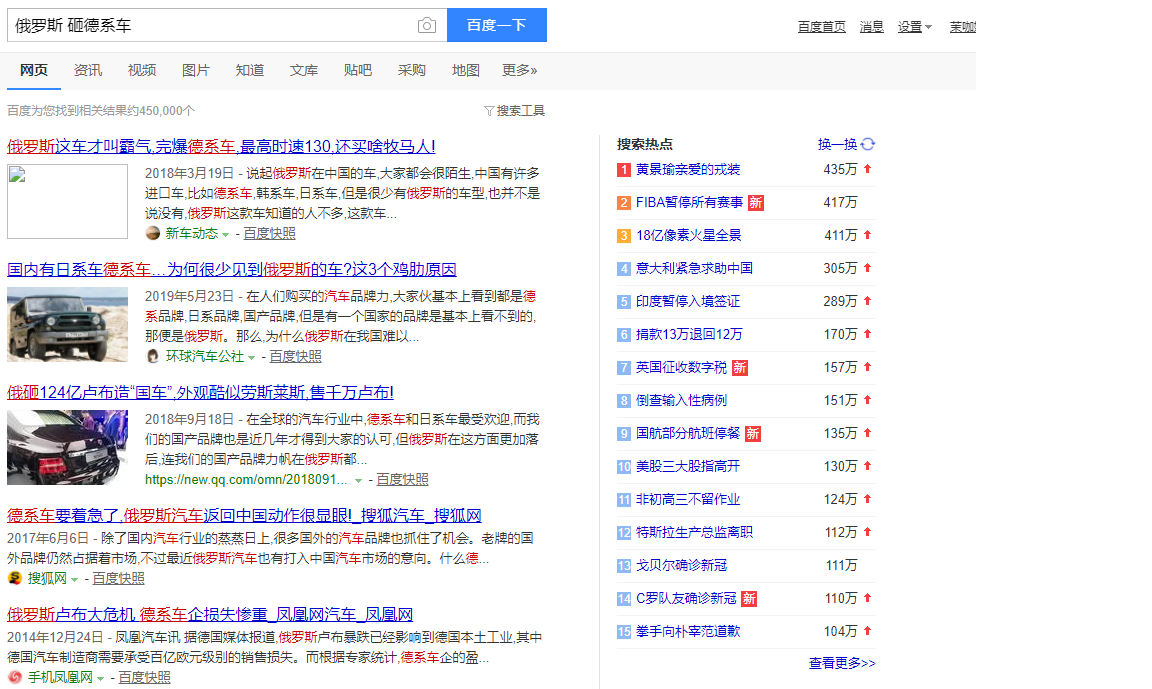
Task: Click rank badge 3 in hot searches
Action: (x=624, y=236)
